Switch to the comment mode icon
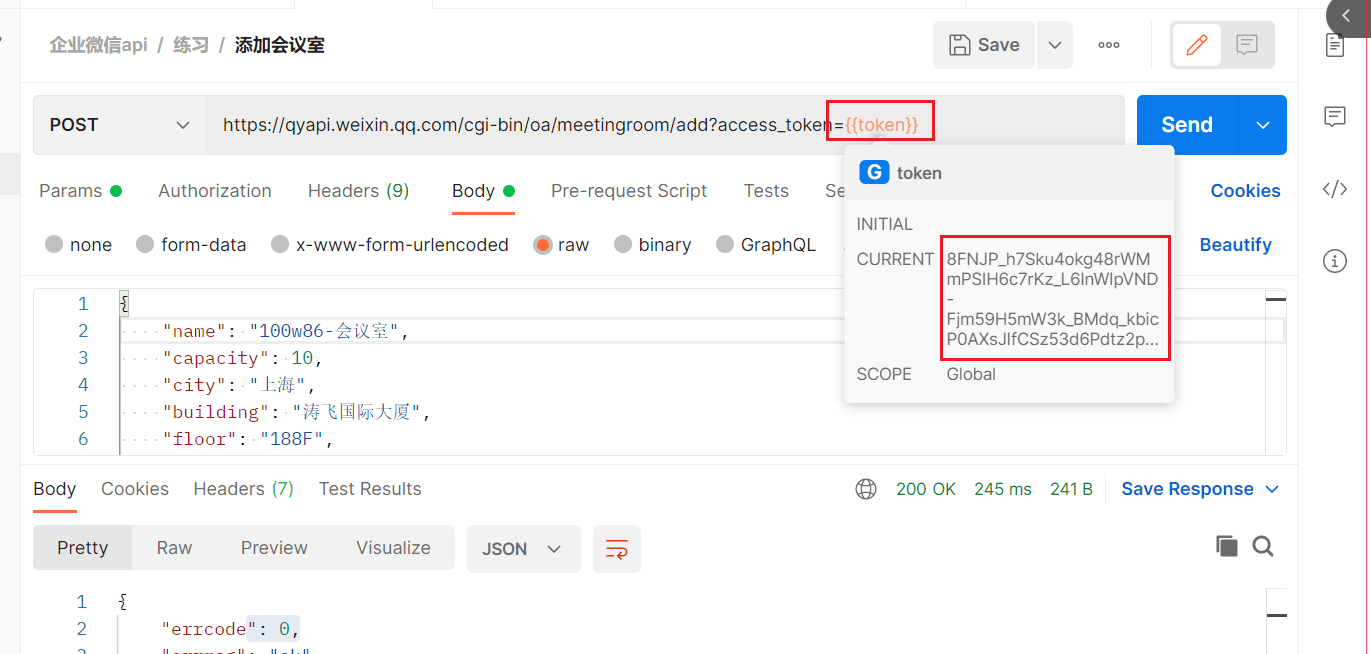 point(1246,45)
